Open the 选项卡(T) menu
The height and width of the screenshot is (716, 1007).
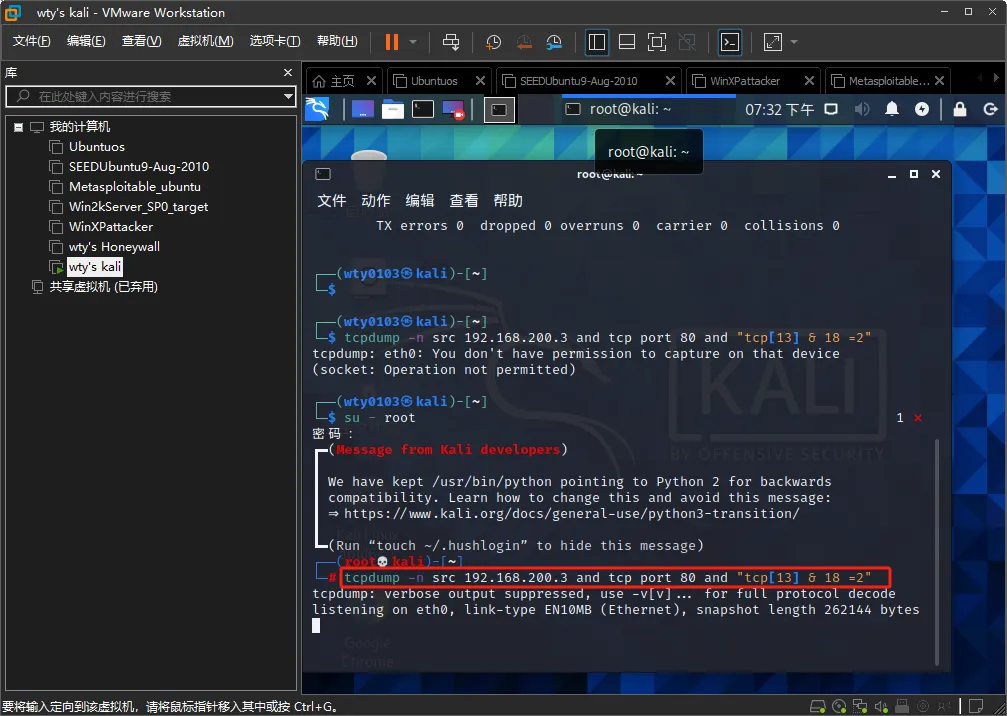(274, 41)
